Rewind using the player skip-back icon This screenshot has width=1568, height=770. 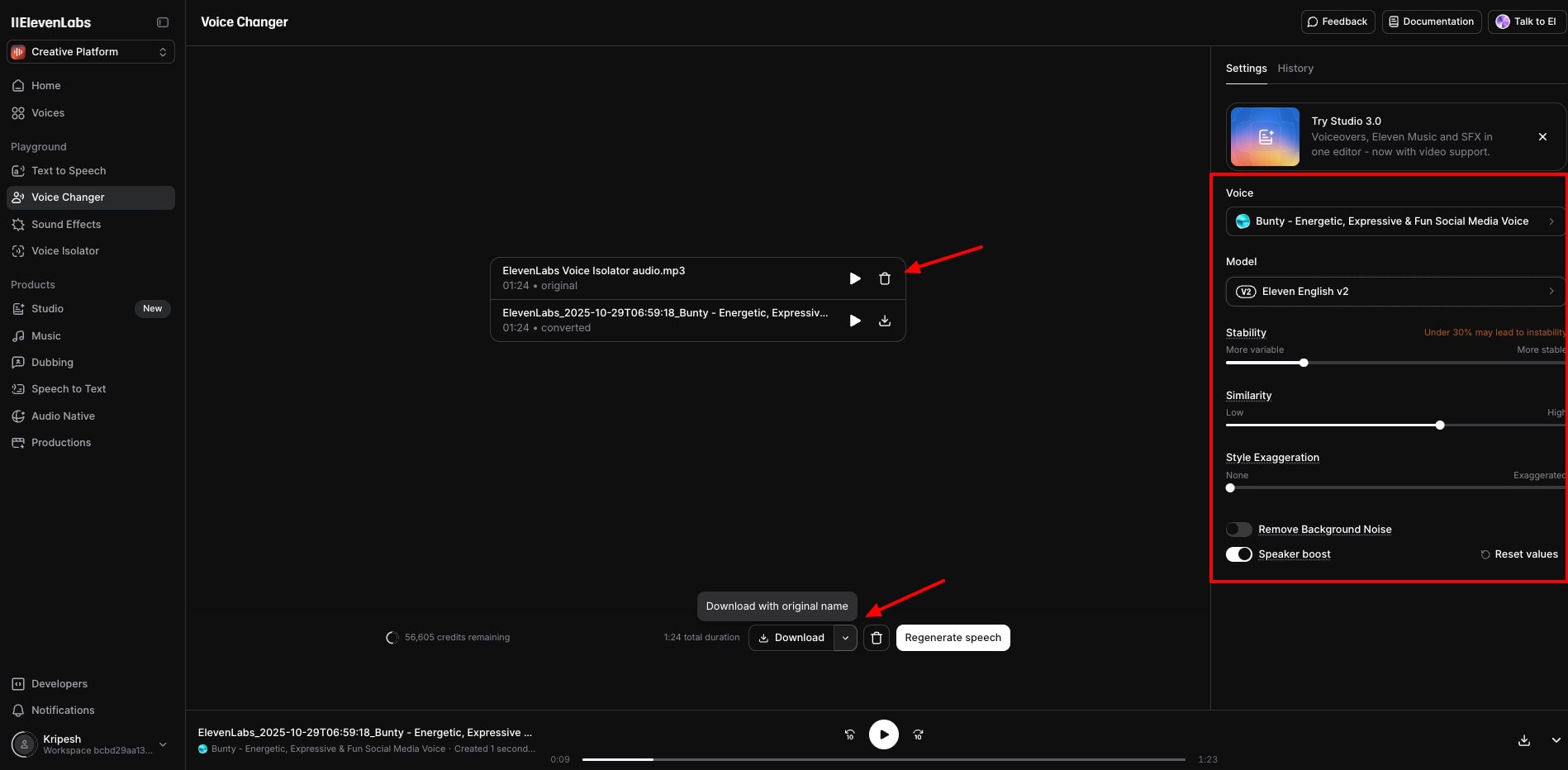(849, 734)
